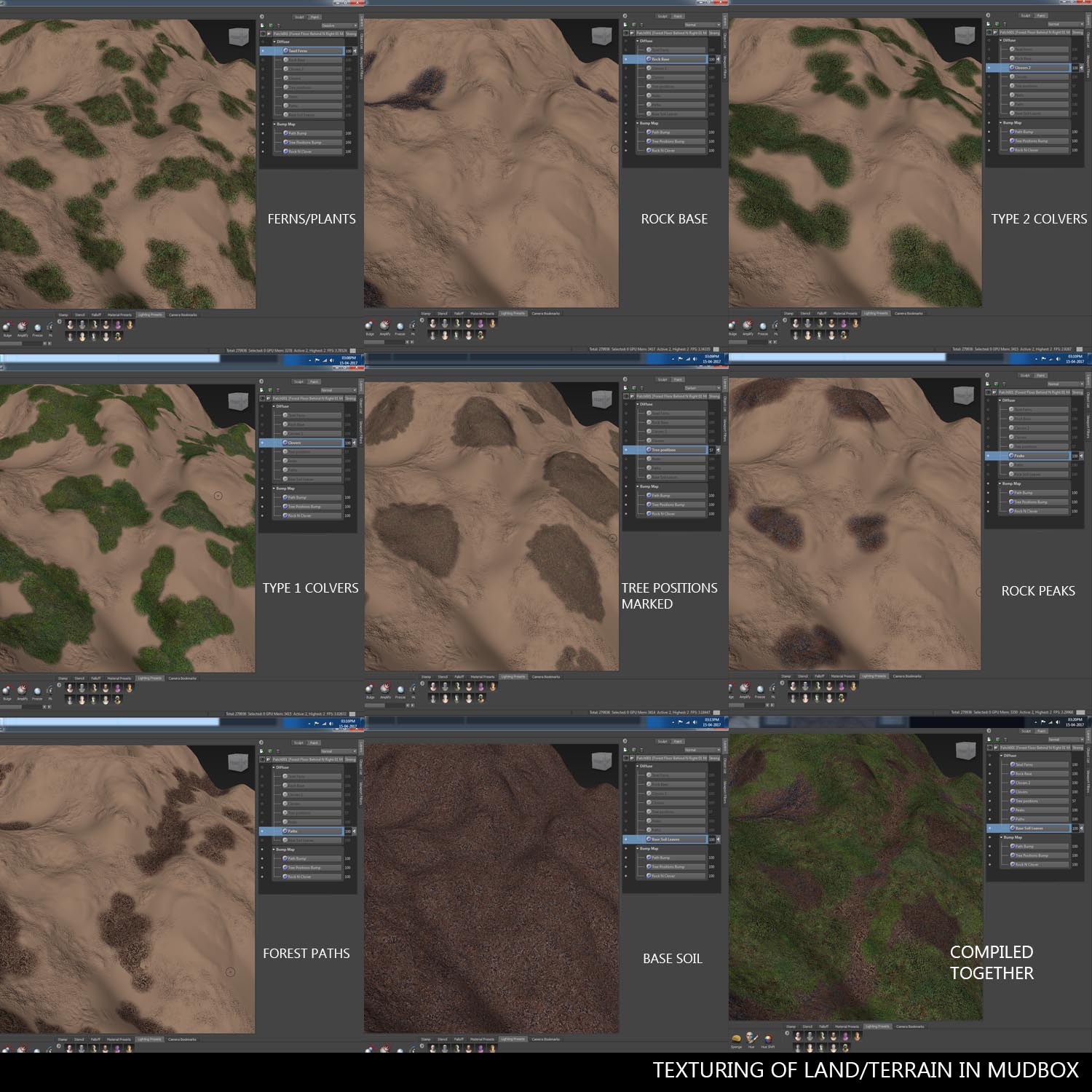This screenshot has width=1092, height=1092.
Task: Select the Bulge tool in ROCK BASE screenshot
Action: click(370, 325)
